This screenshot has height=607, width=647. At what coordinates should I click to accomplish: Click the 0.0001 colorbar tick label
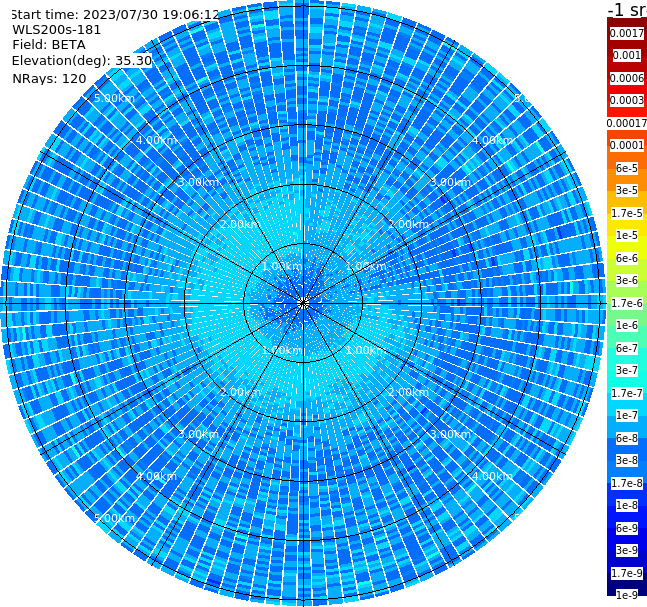627,145
